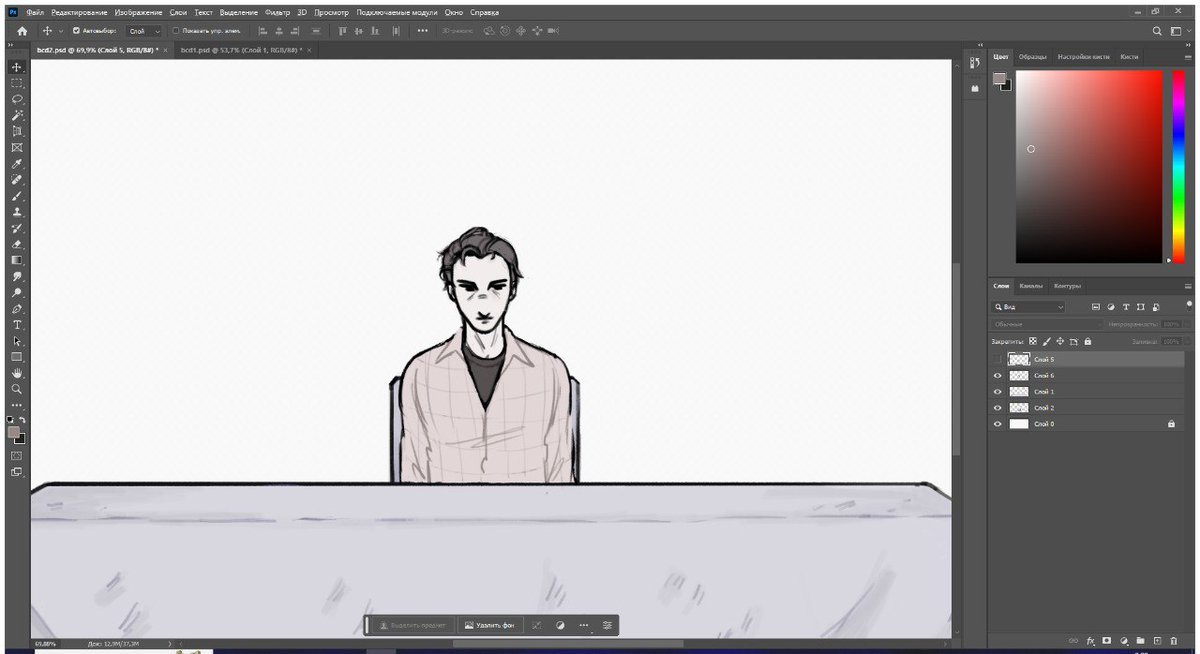This screenshot has width=1200, height=654.
Task: Hide layer Слой 1
Action: 997,391
